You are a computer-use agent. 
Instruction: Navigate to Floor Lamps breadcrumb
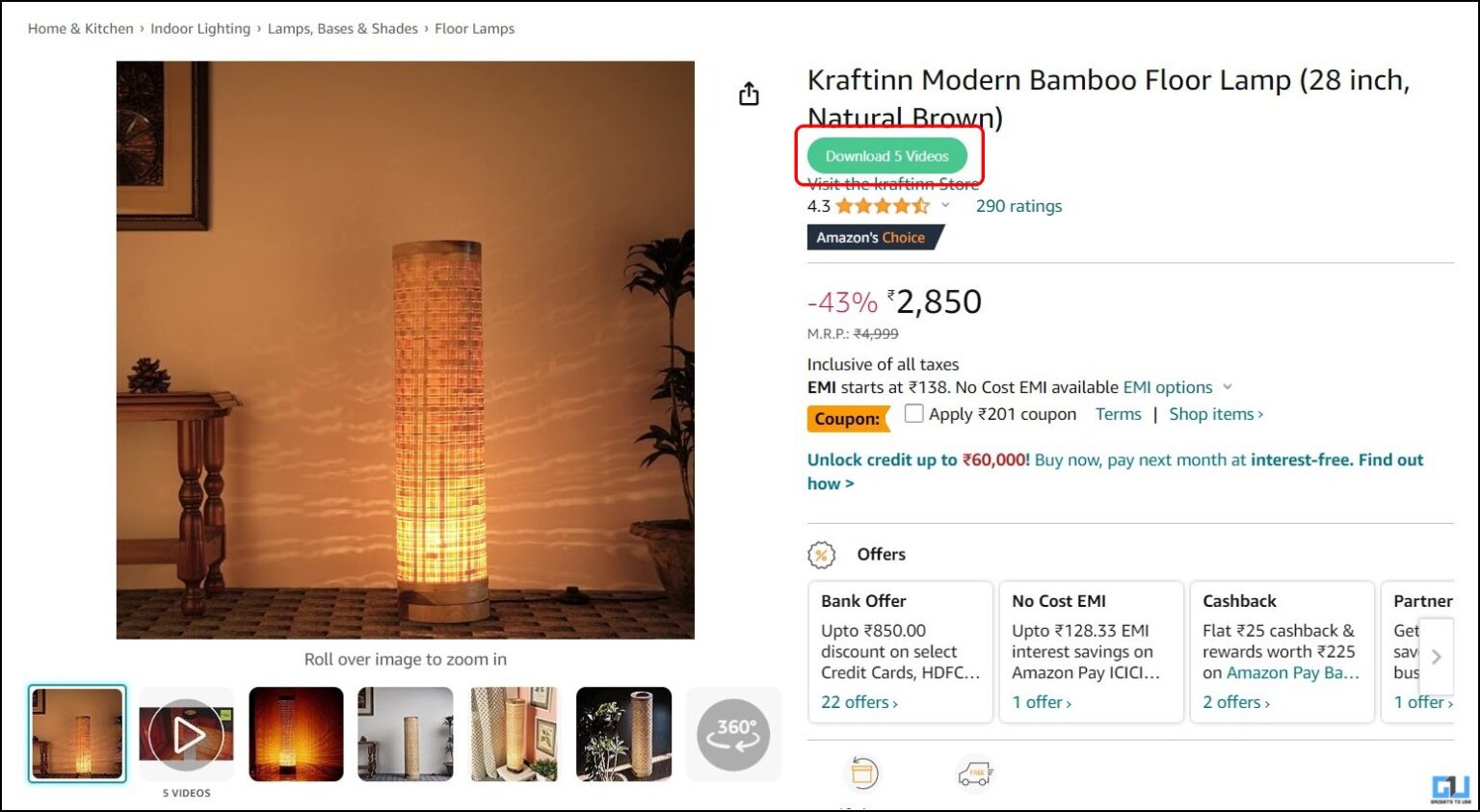click(474, 28)
